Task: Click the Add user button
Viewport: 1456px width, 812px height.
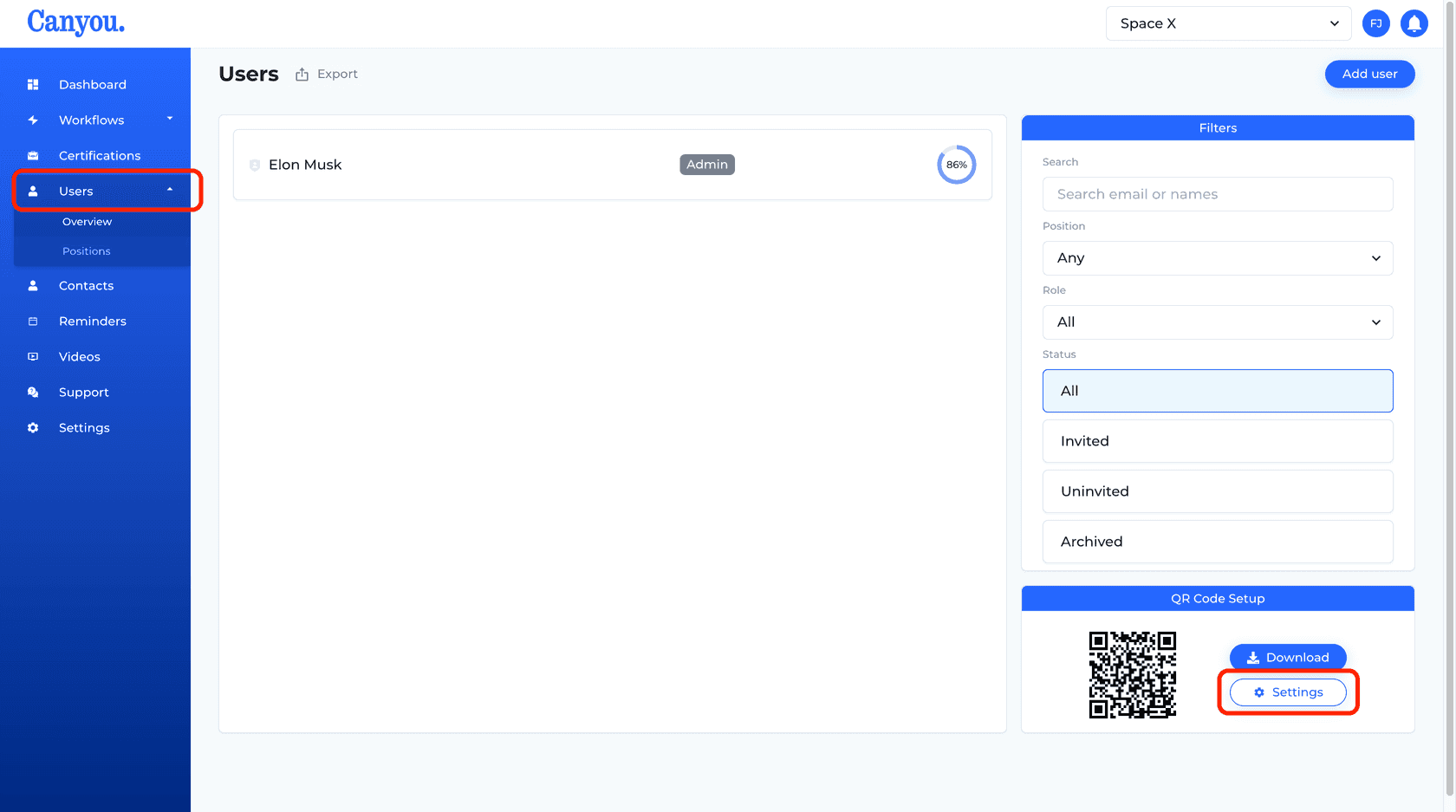Action: coord(1369,75)
